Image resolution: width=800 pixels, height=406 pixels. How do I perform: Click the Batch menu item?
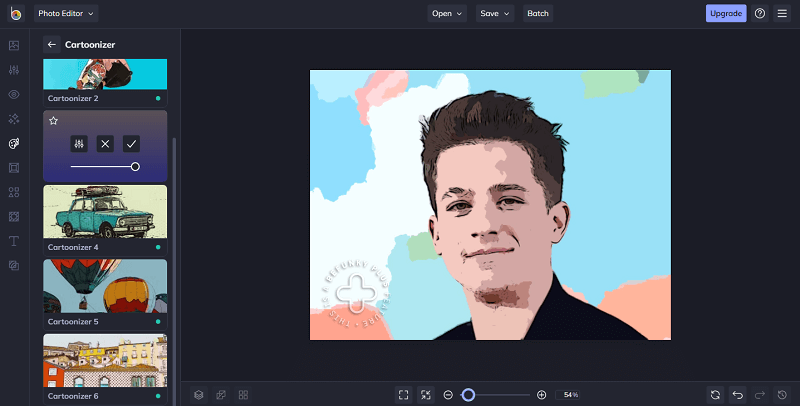point(538,14)
